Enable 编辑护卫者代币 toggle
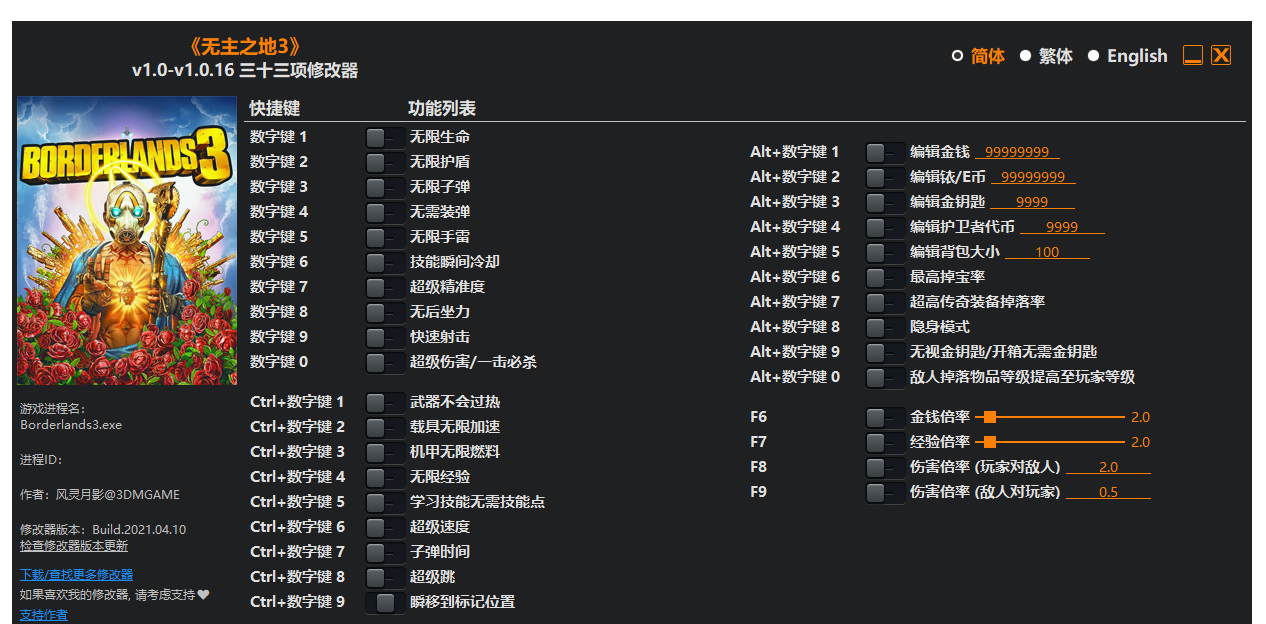Screen dimensions: 1266x624 coord(885,227)
